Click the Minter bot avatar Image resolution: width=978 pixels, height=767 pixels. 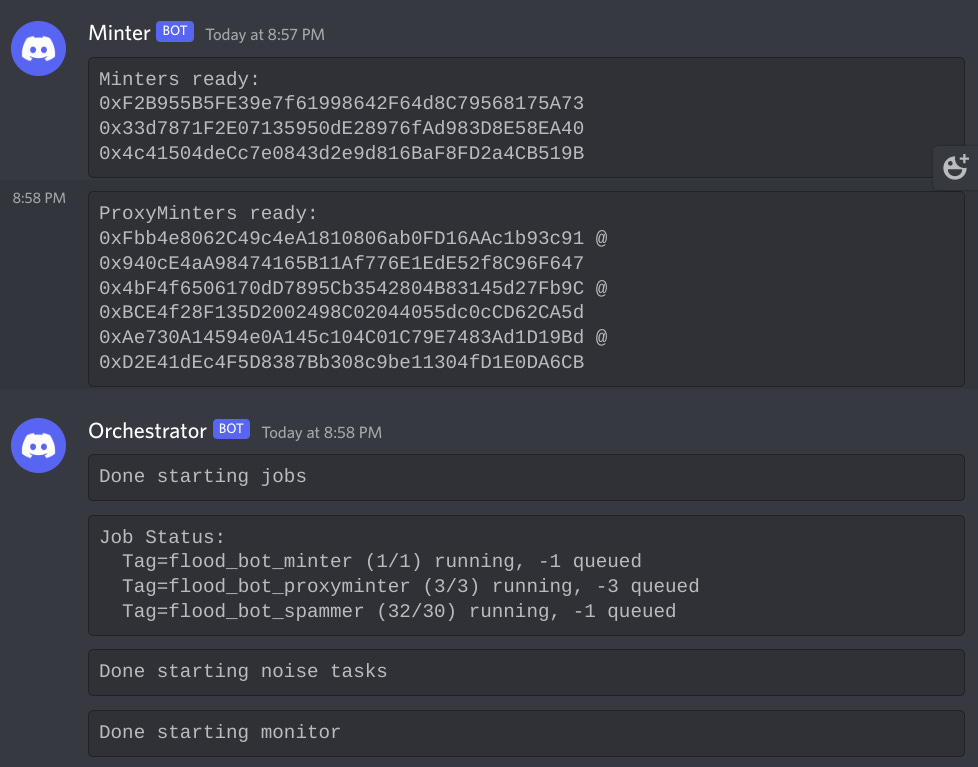[39, 49]
